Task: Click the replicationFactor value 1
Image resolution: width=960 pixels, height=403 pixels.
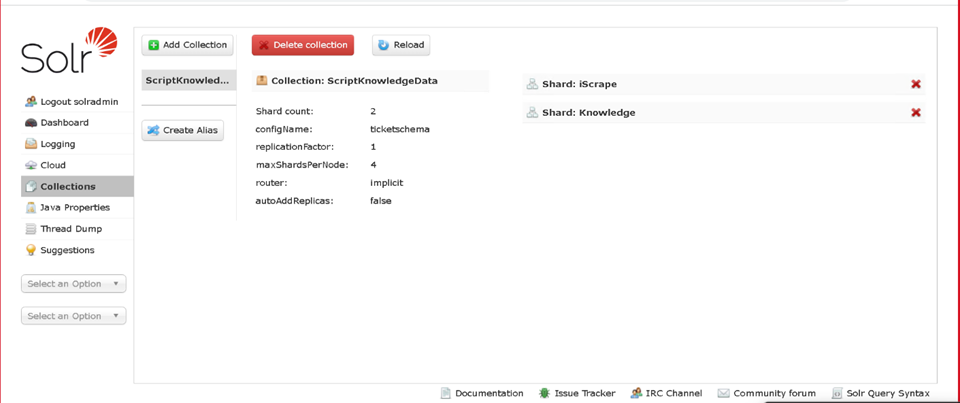Action: click(373, 147)
